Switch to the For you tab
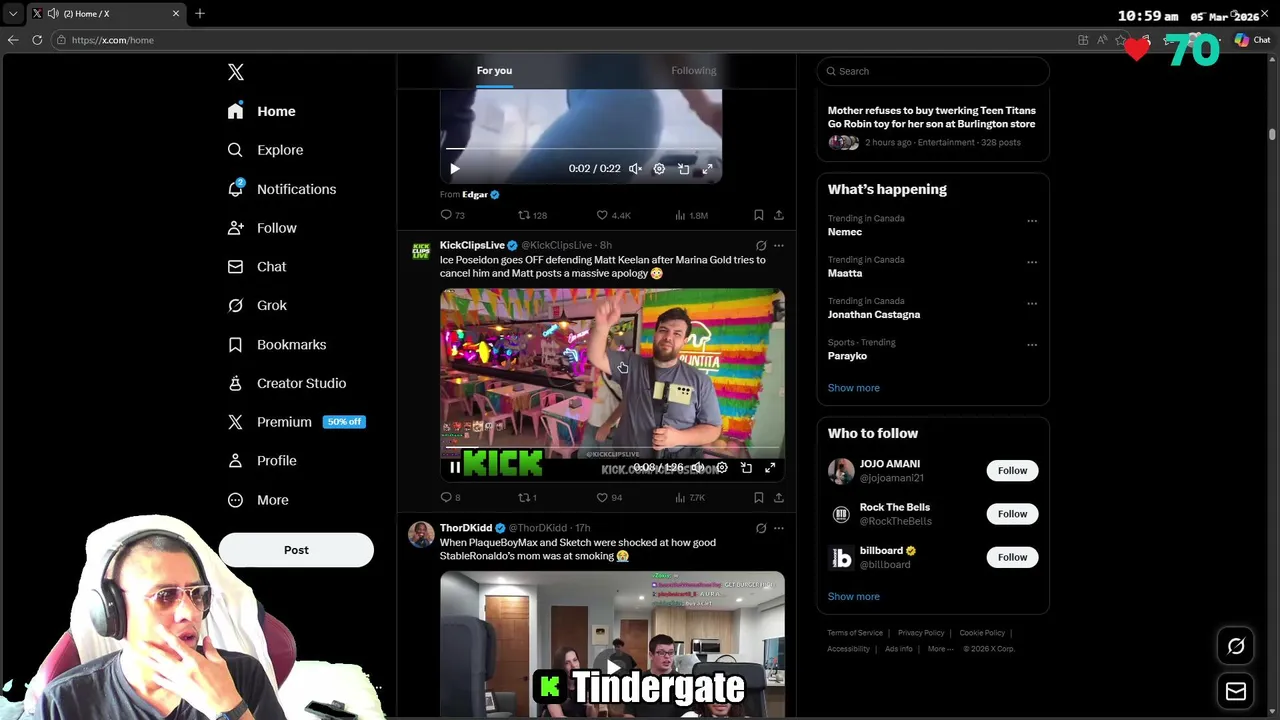The image size is (1280, 720). click(x=494, y=71)
